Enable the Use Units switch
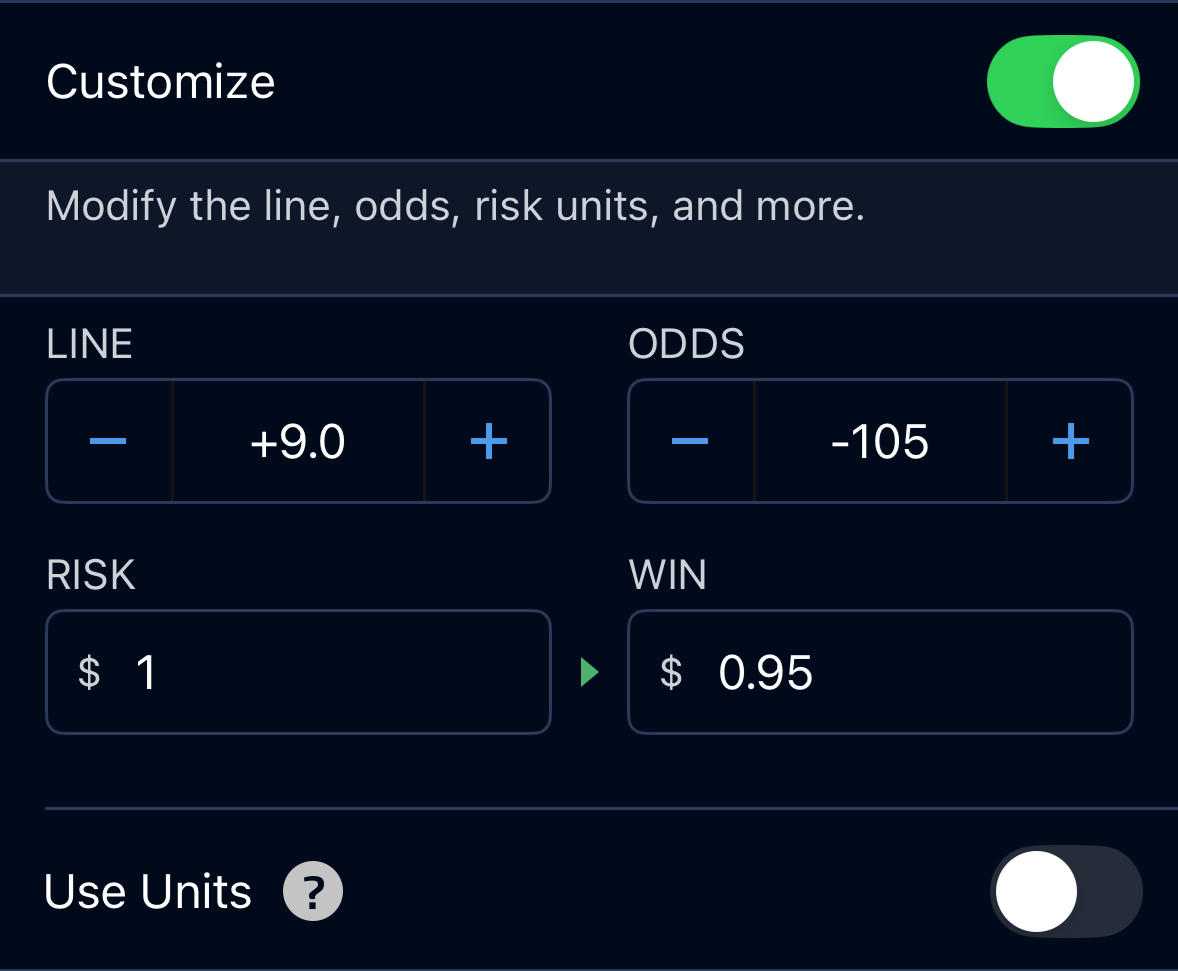The image size is (1178, 971). (1067, 891)
